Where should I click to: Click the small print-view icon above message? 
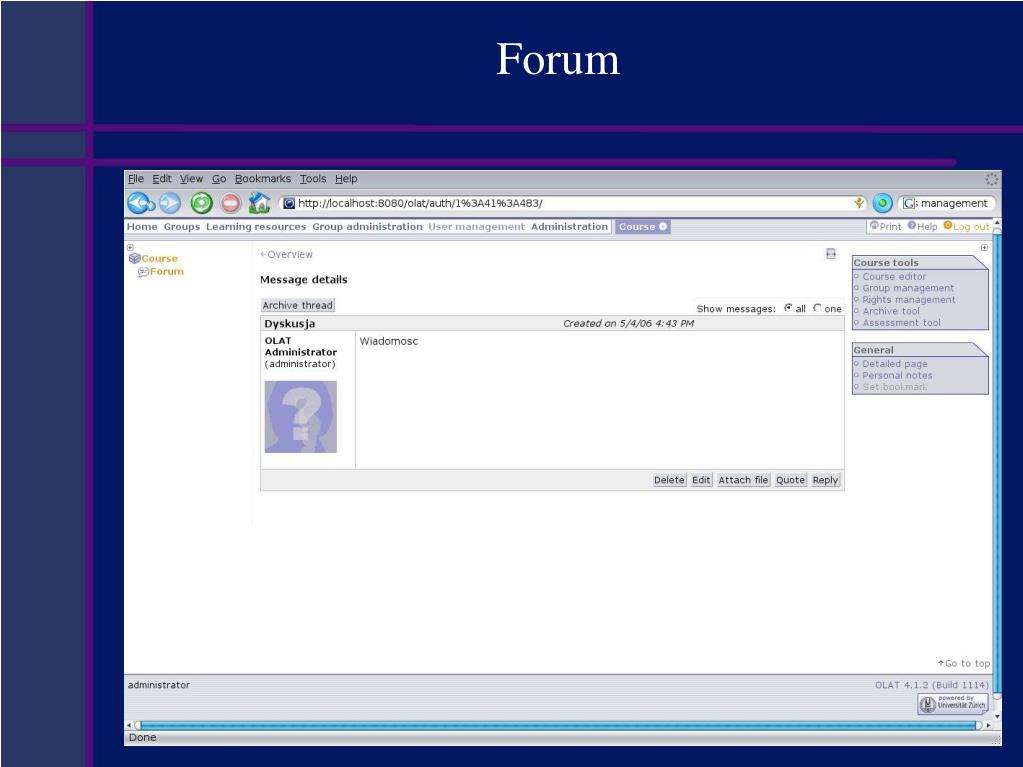[831, 254]
